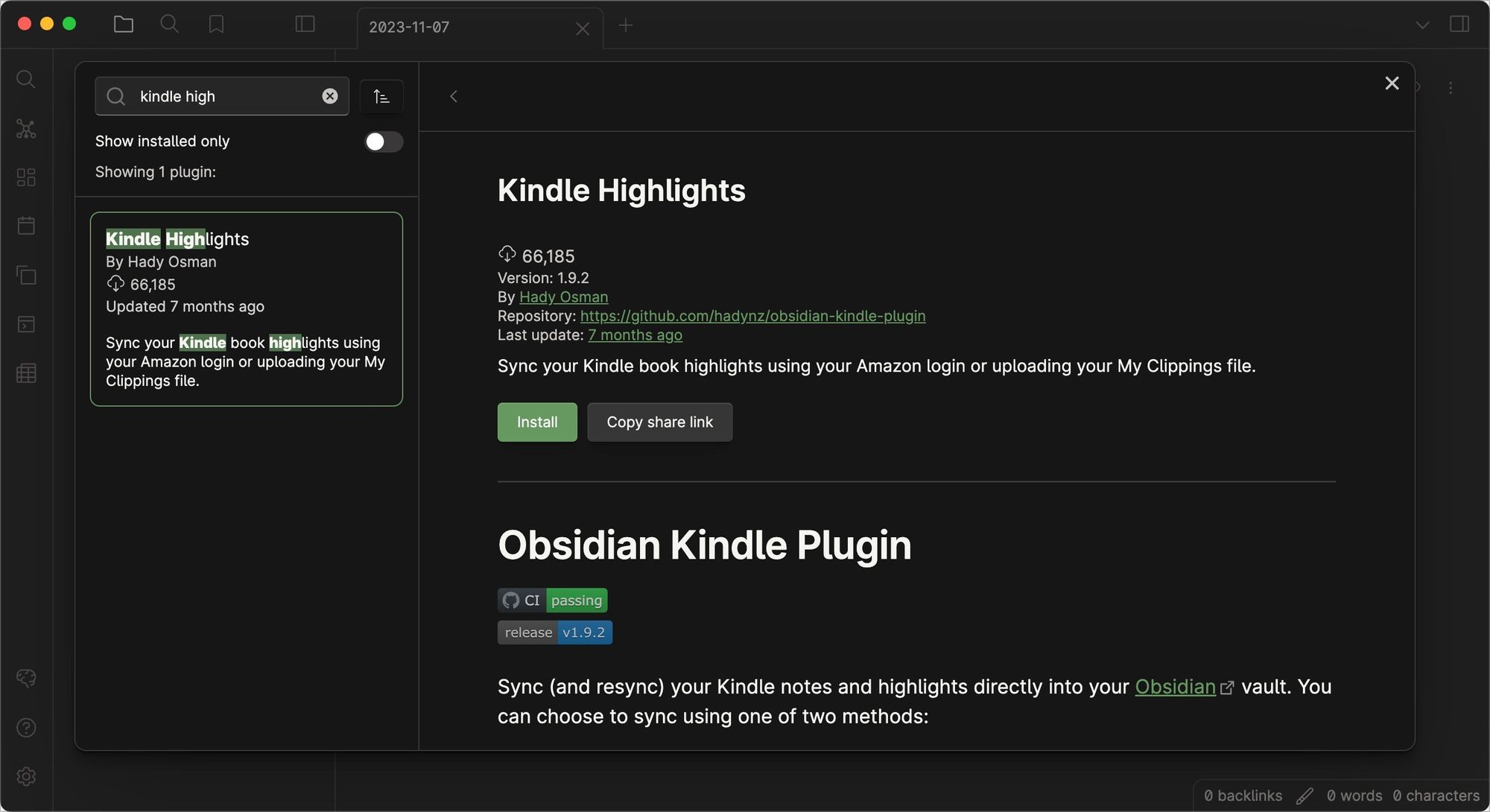Click the scissors/graph icon in sidebar
The image size is (1490, 812).
tap(25, 129)
